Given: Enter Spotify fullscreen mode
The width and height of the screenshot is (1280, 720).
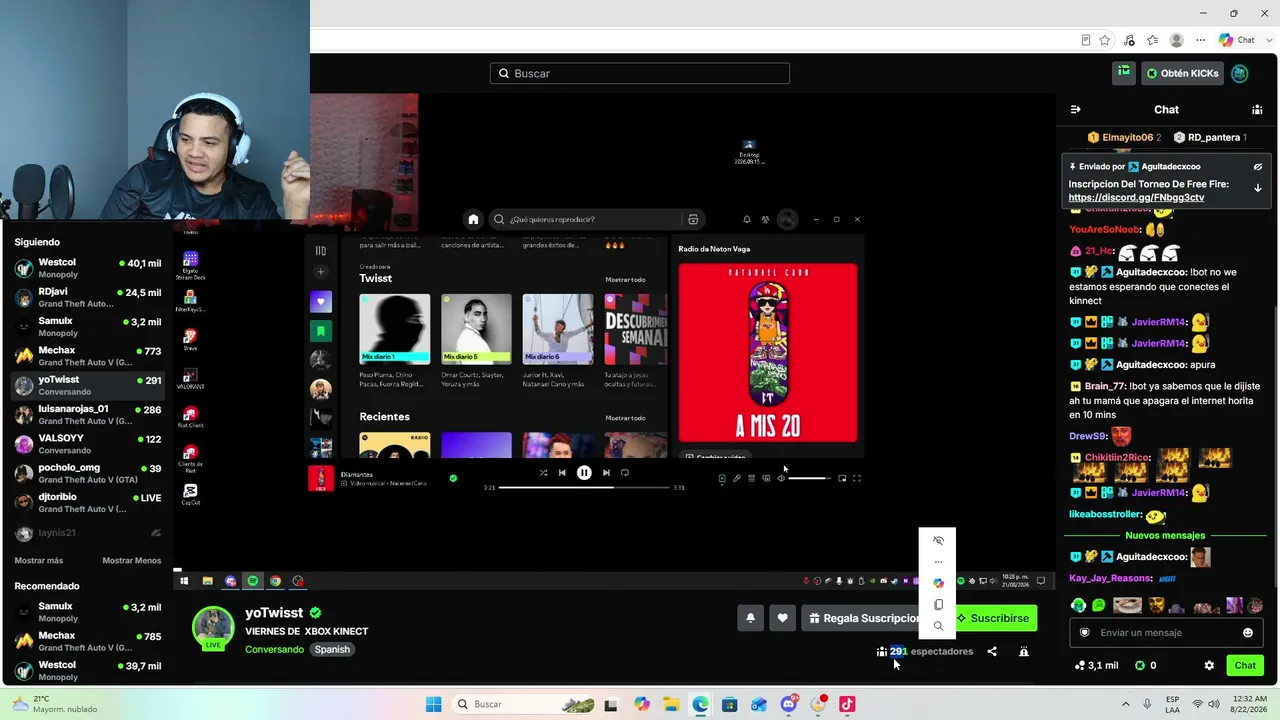Looking at the screenshot, I should pos(857,479).
